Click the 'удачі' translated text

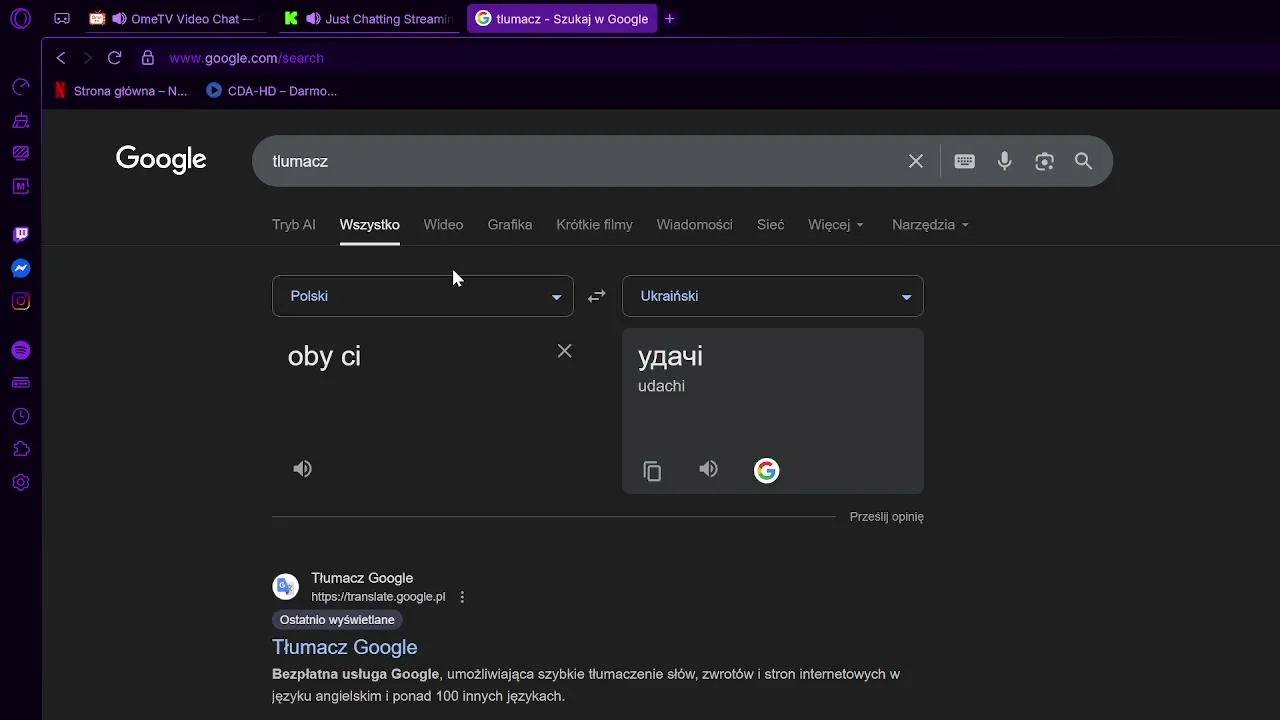671,356
